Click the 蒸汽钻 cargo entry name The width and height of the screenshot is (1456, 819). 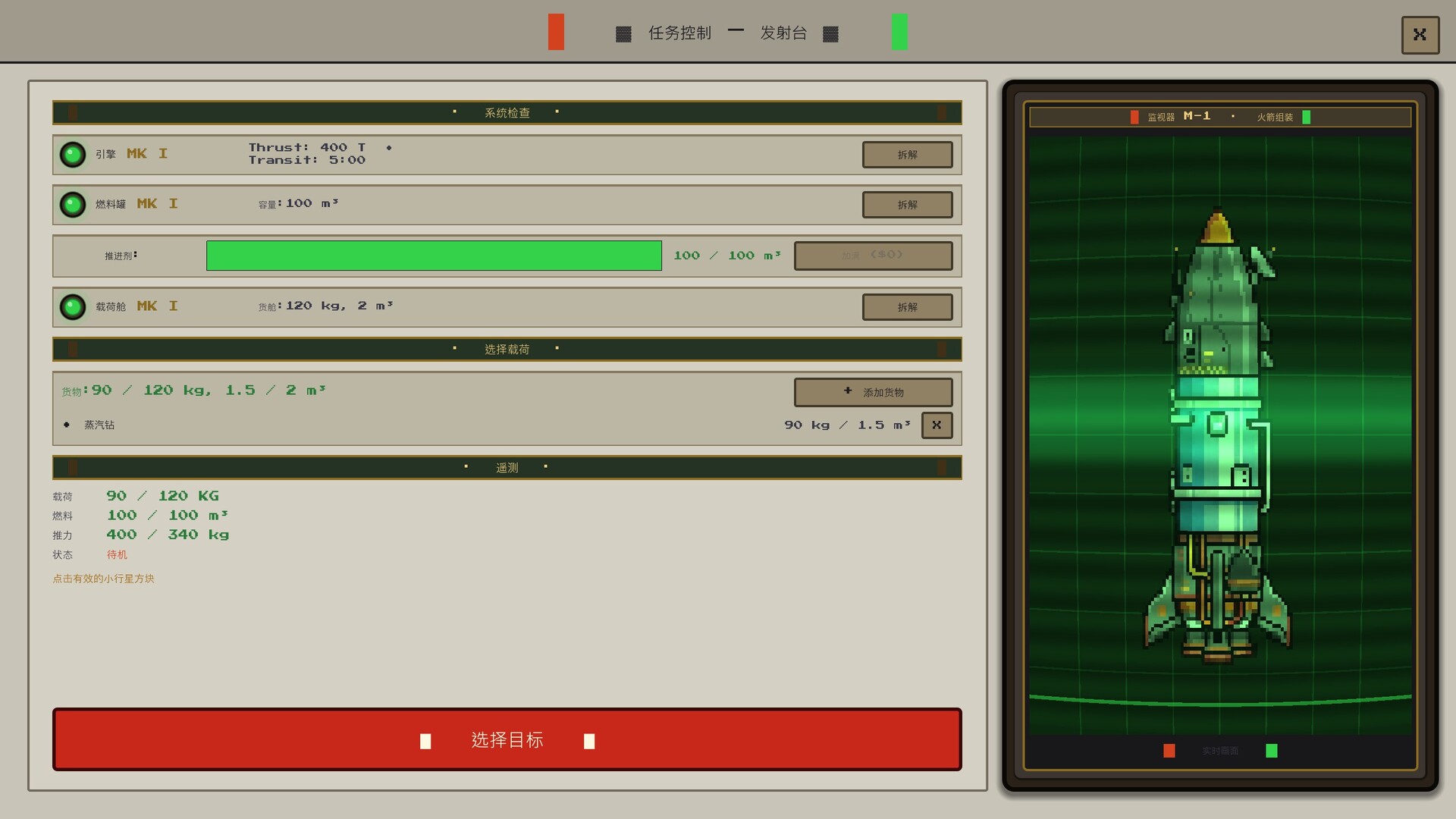click(99, 425)
